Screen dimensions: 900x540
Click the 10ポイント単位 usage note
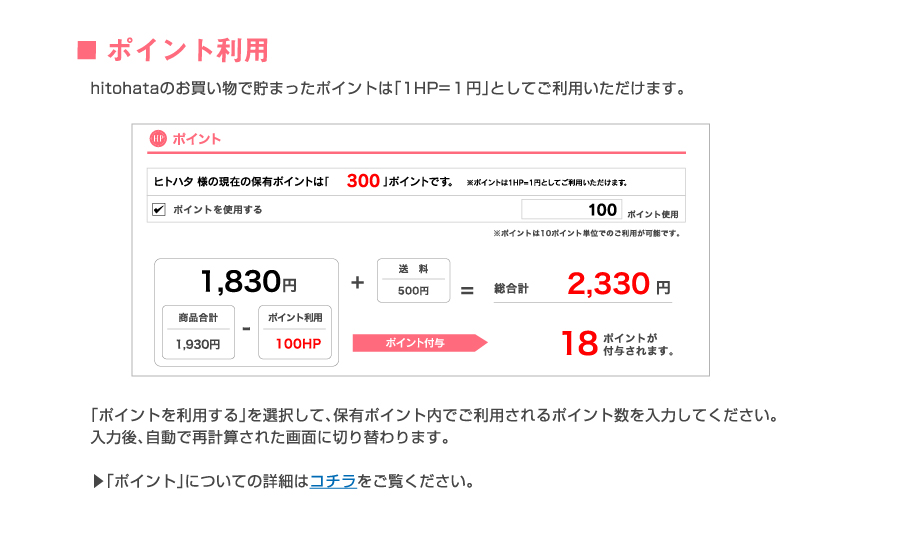coord(587,234)
